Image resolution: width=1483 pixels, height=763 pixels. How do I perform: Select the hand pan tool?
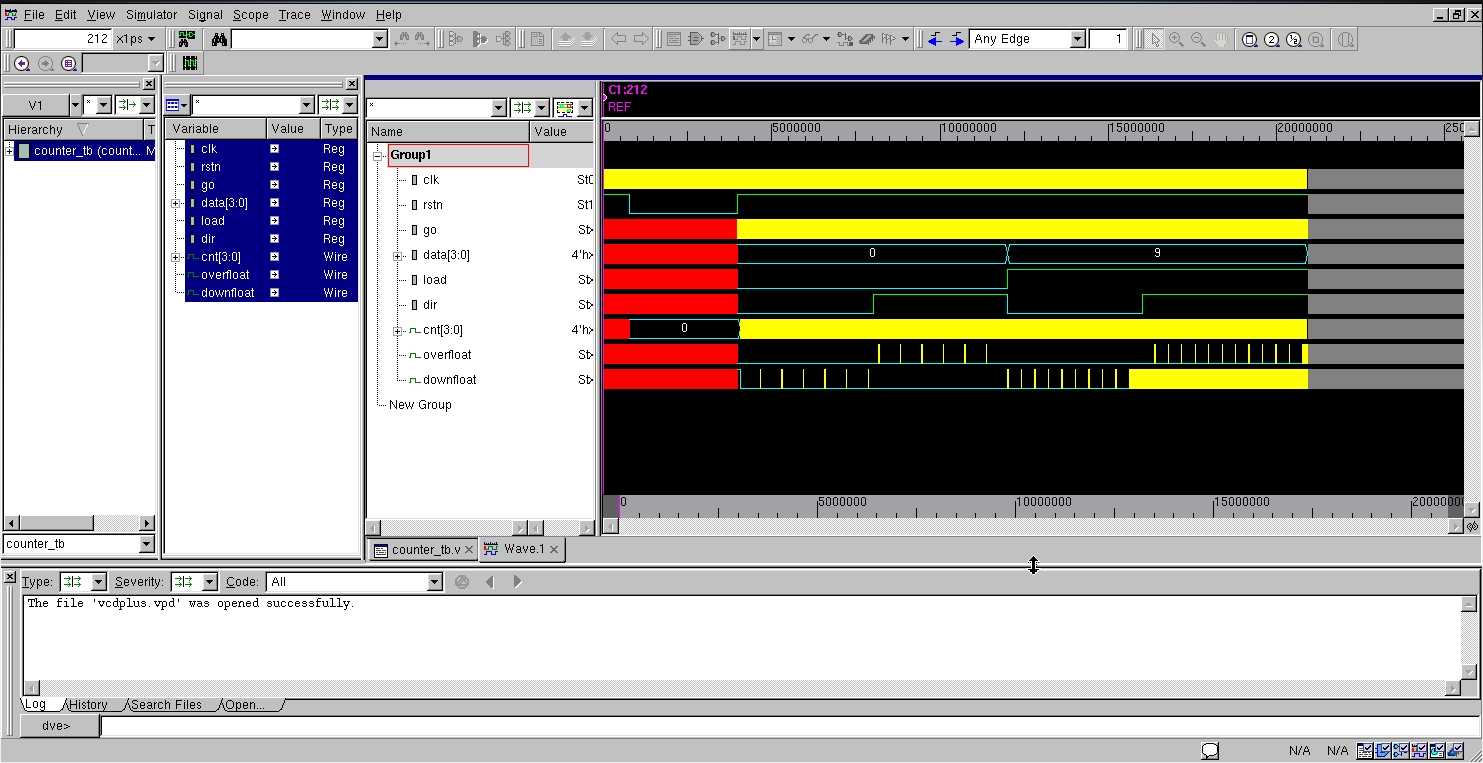pos(1221,39)
